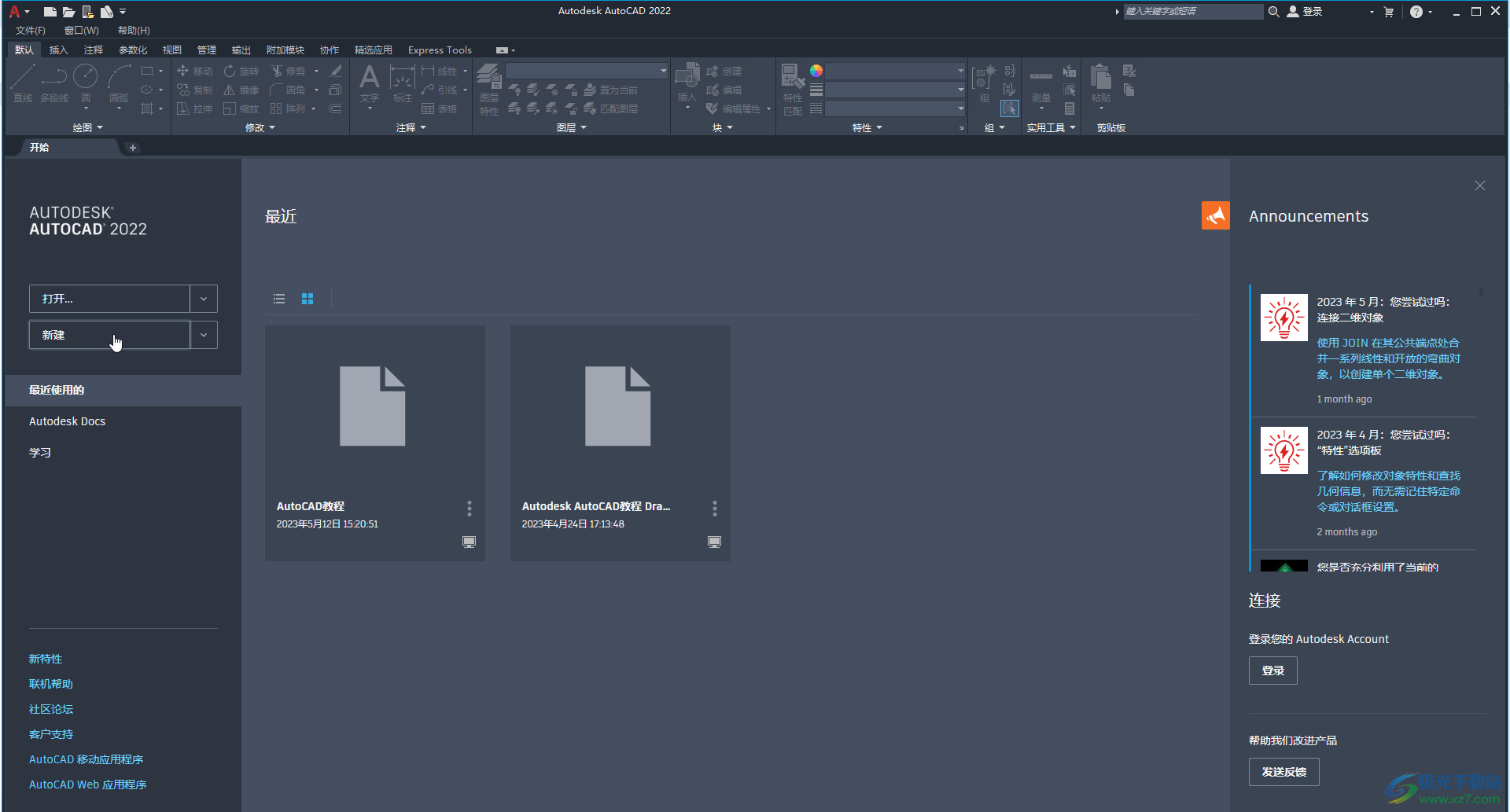Click the Copy (复制) tool
Screen dimensions: 1510x812
pyautogui.click(x=195, y=90)
